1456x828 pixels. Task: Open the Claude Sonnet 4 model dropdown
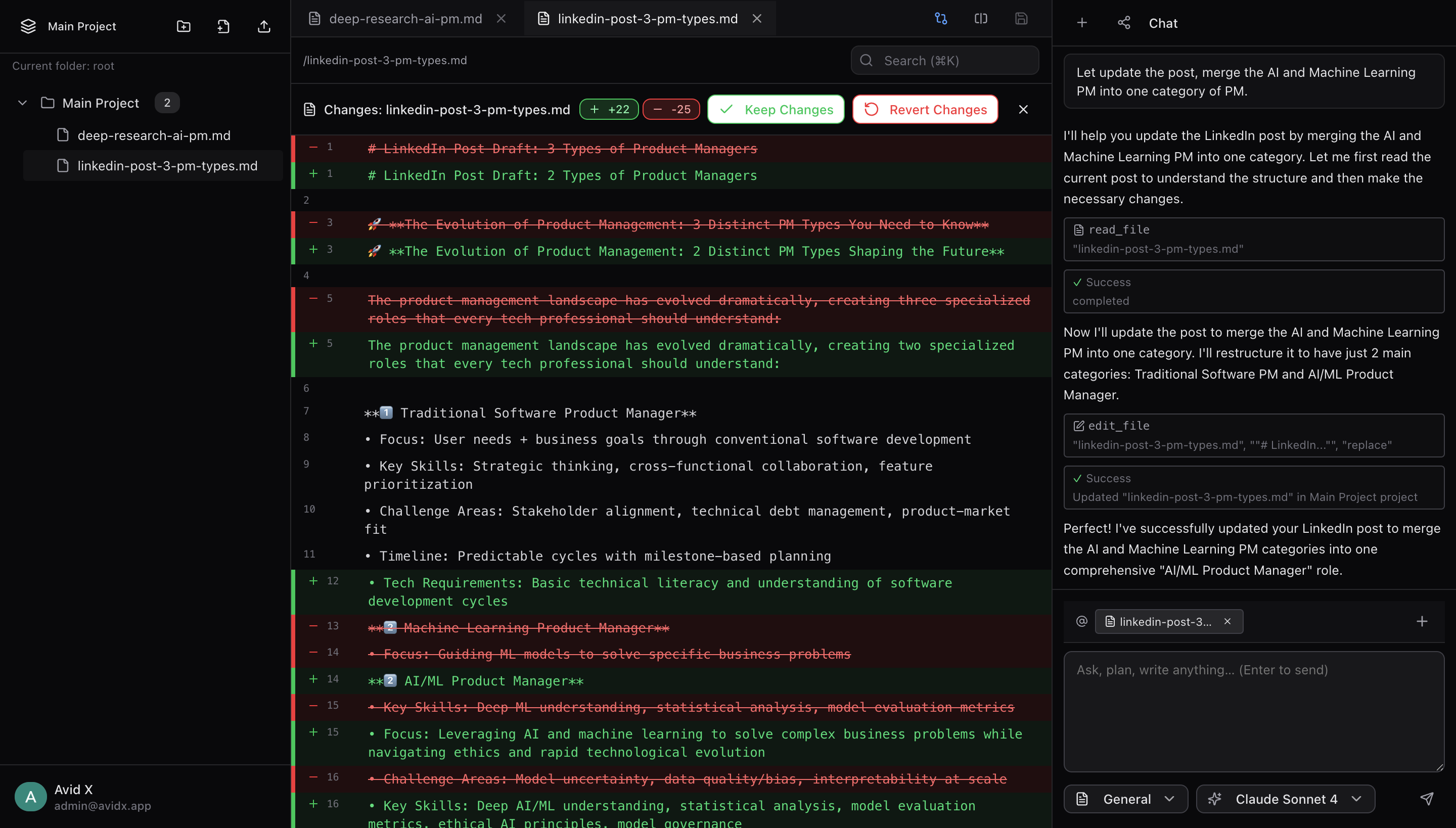(1285, 799)
